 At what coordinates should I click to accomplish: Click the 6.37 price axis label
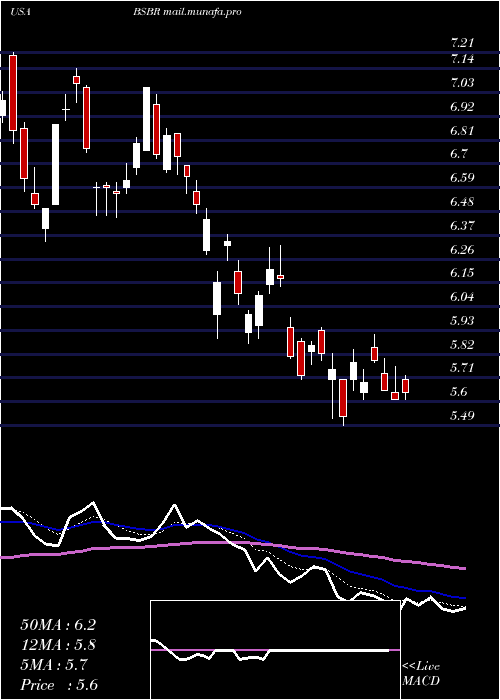[462, 225]
